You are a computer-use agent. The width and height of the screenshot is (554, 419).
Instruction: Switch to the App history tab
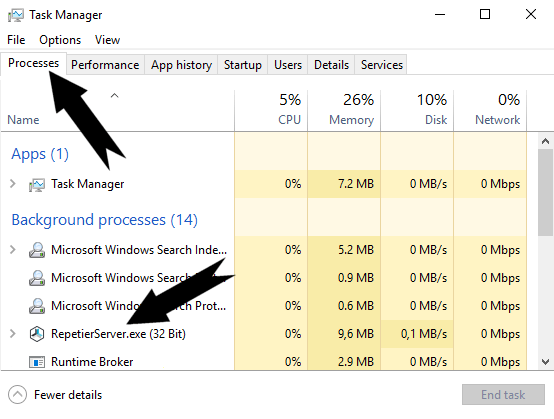coord(181,65)
